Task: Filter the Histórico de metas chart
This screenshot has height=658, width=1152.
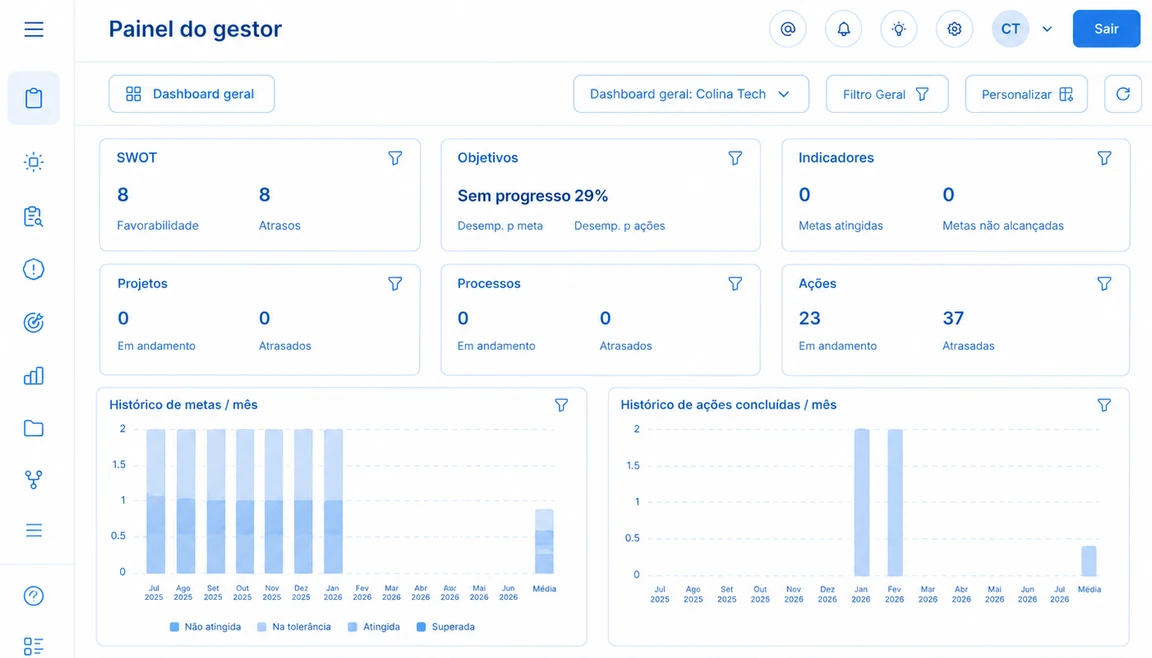Action: click(x=561, y=405)
